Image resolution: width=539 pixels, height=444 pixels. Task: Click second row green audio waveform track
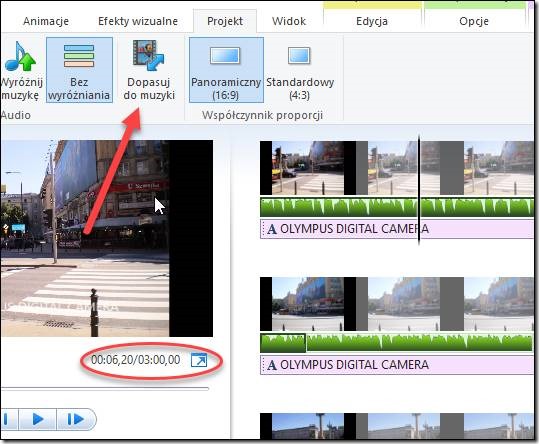419,343
